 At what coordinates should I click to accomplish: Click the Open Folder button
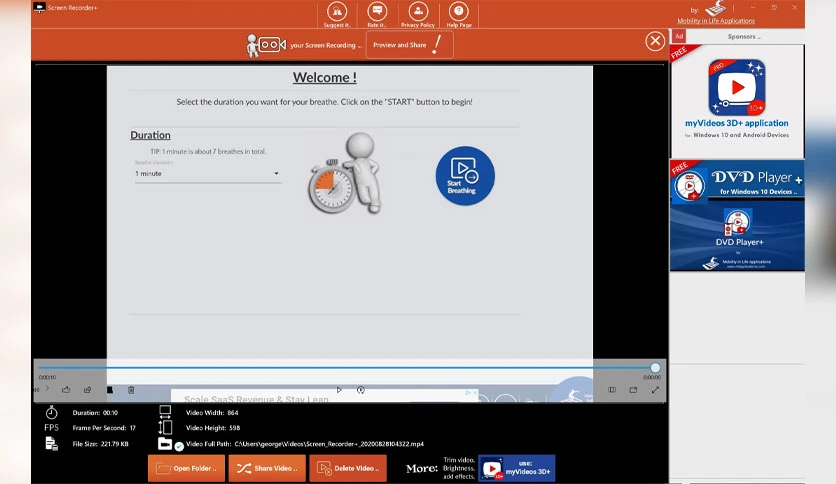click(x=186, y=469)
